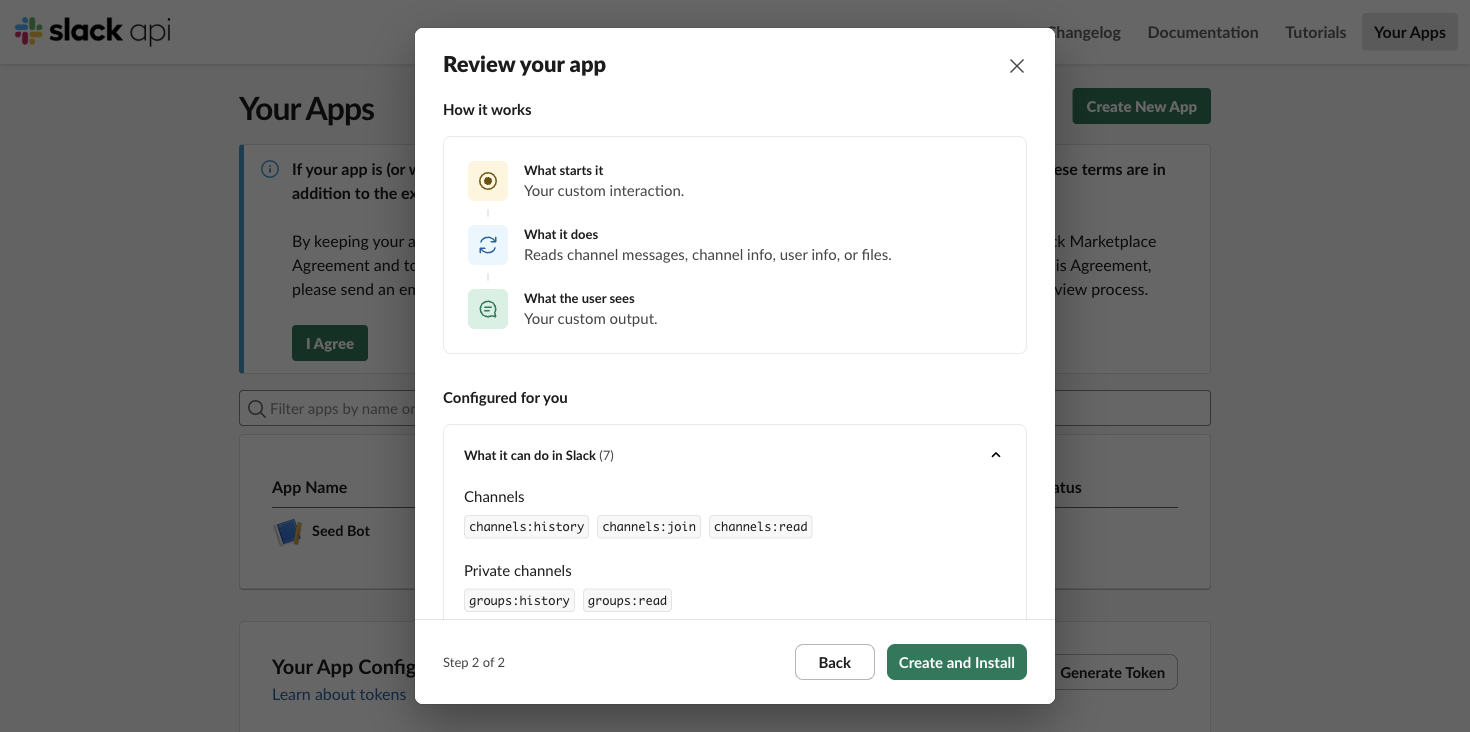
Task: Collapse the What it can do in Slack section
Action: pos(996,455)
